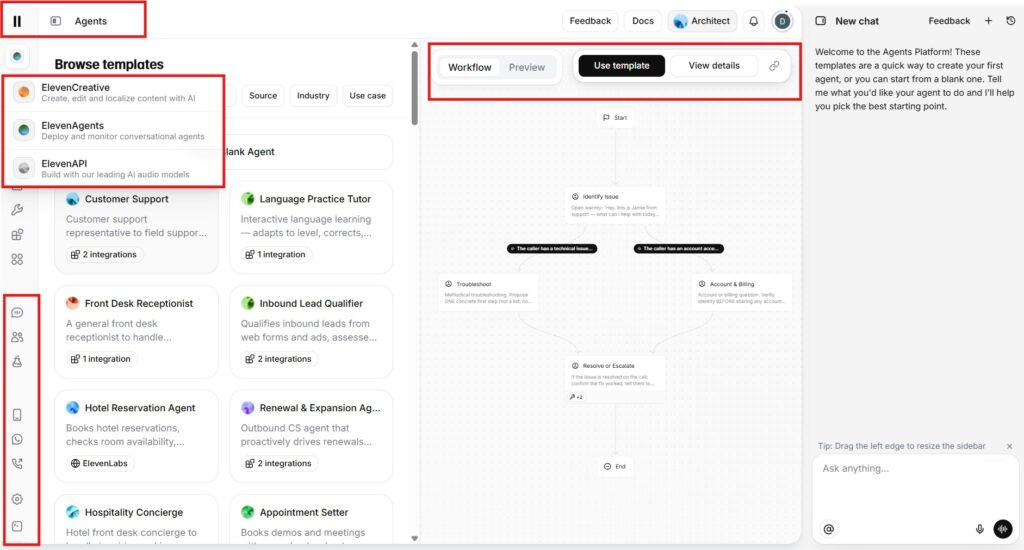Click the template list scrollbar thumb
This screenshot has height=550, width=1024.
click(x=414, y=88)
